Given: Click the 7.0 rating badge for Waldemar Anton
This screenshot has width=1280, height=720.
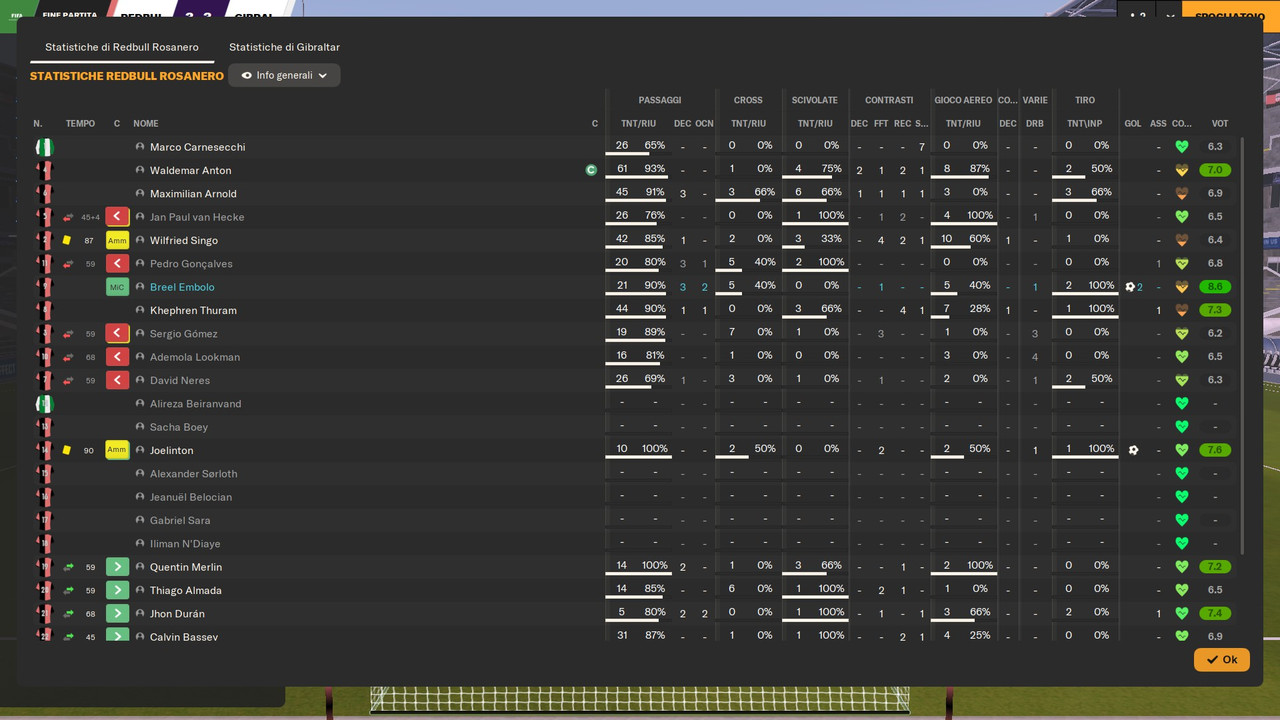Looking at the screenshot, I should coord(1216,170).
